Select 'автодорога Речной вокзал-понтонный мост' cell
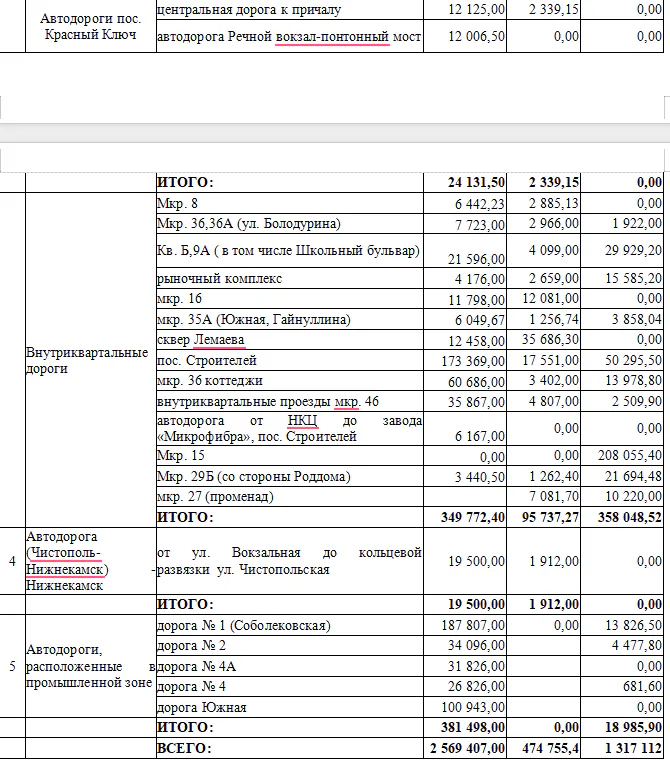This screenshot has width=670, height=760. 289,36
